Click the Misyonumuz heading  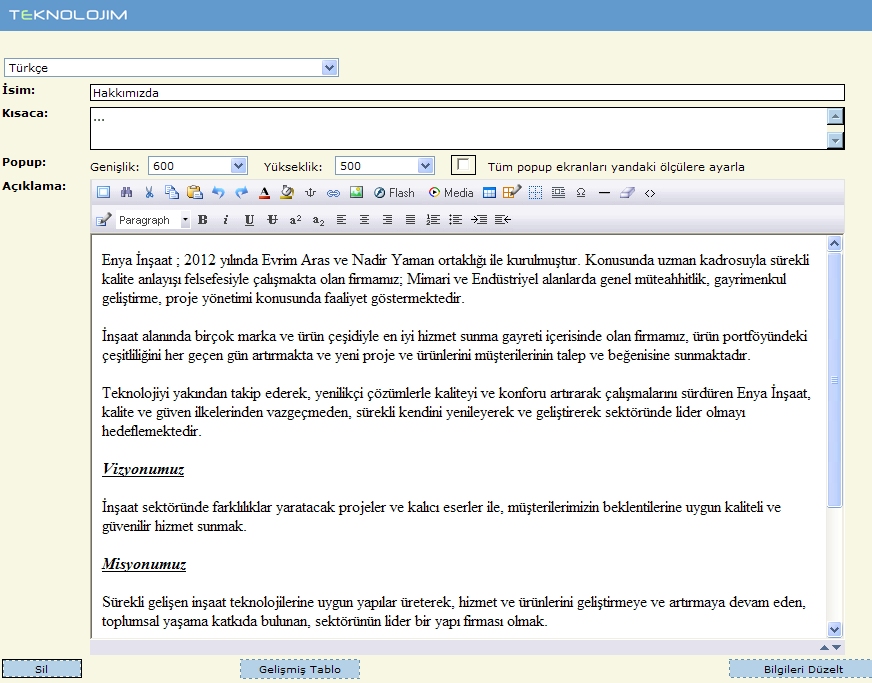pos(144,565)
